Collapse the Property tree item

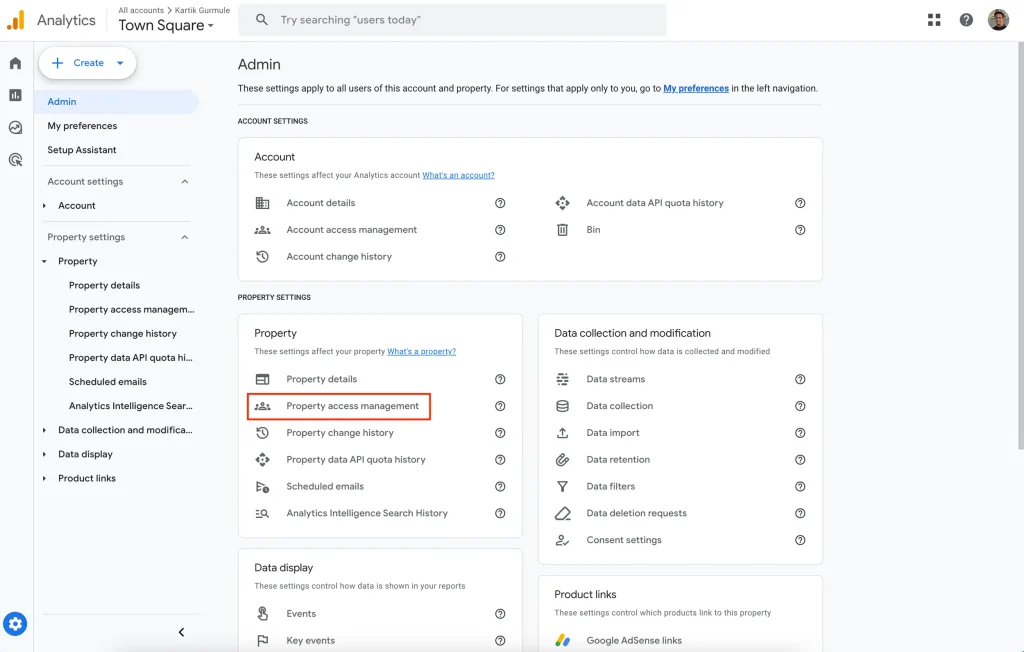[x=44, y=261]
